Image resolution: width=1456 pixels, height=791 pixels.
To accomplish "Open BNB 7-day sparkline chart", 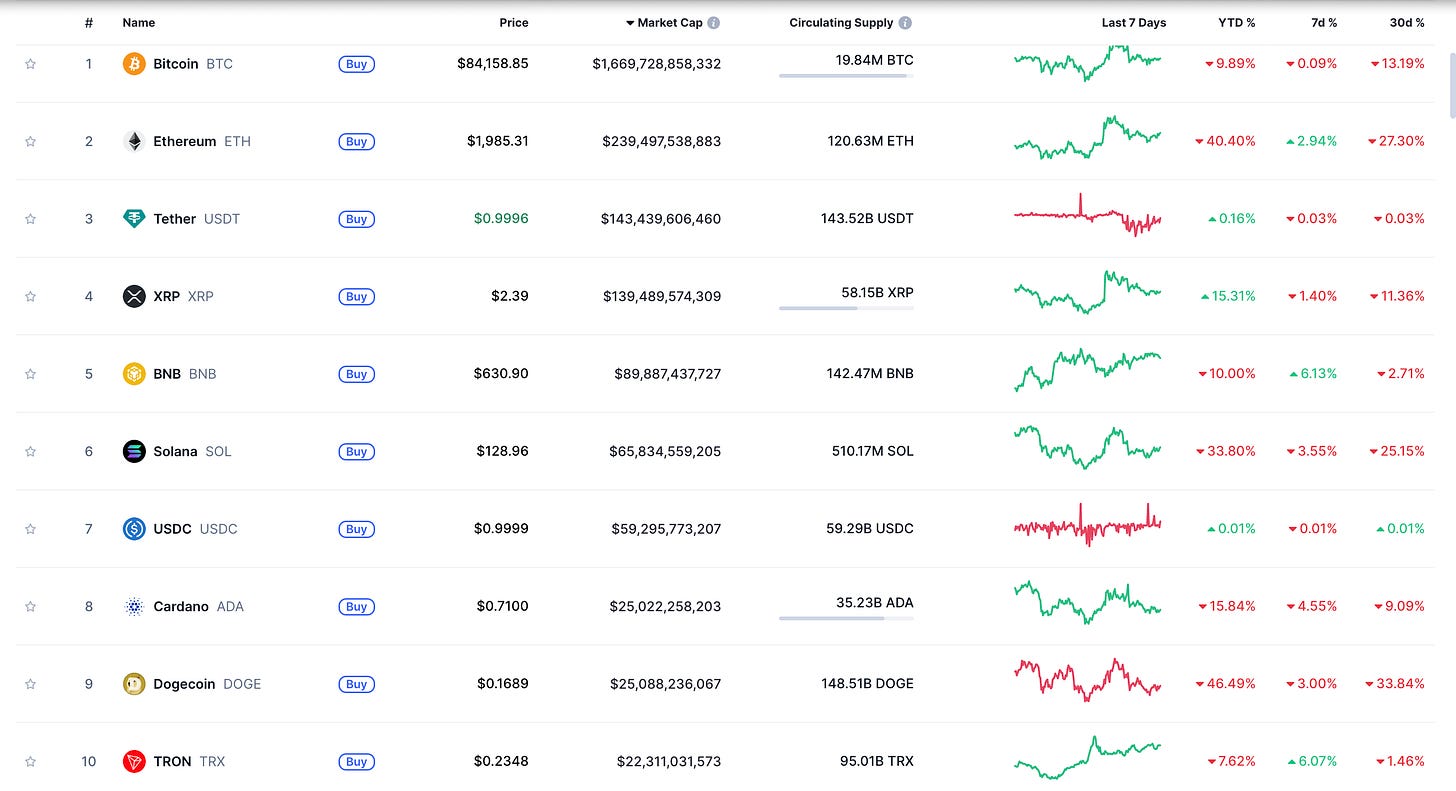I will coord(1088,370).
